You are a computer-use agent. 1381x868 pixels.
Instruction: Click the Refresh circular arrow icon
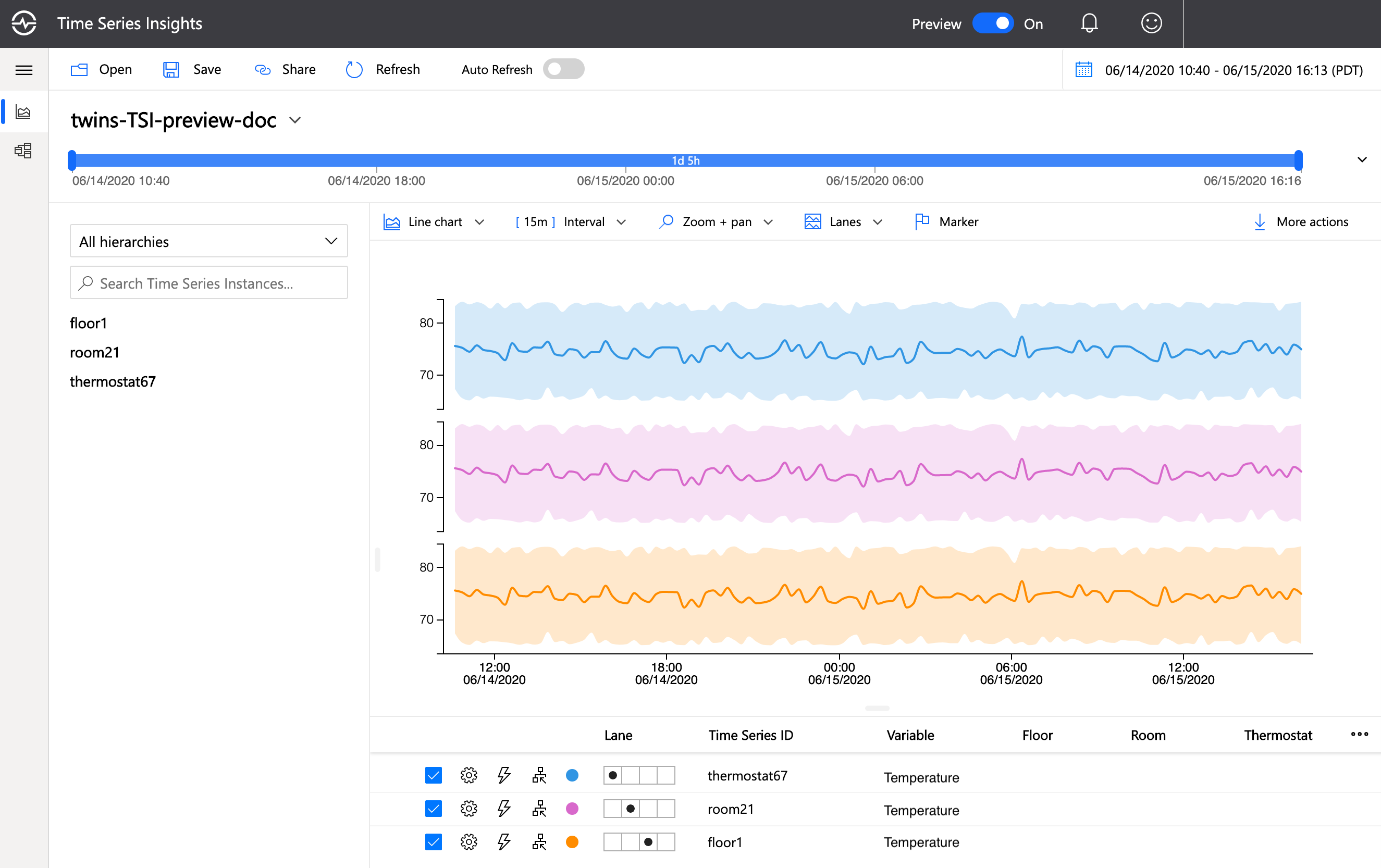pos(354,70)
